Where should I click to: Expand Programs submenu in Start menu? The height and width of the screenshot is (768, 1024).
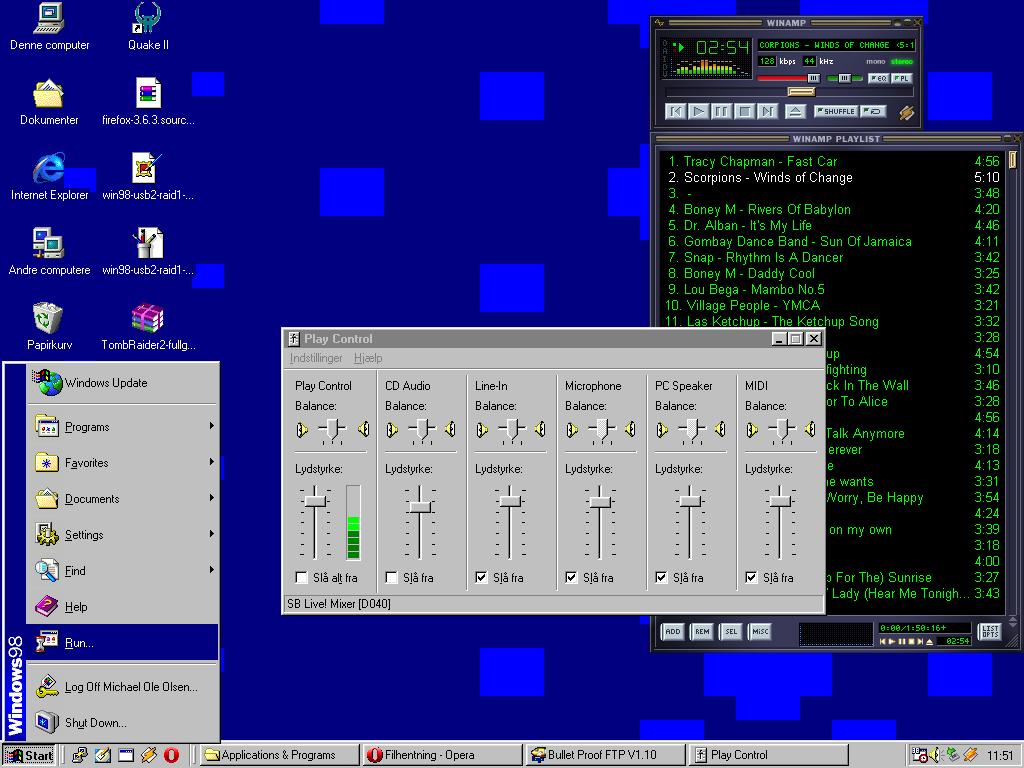tap(122, 426)
